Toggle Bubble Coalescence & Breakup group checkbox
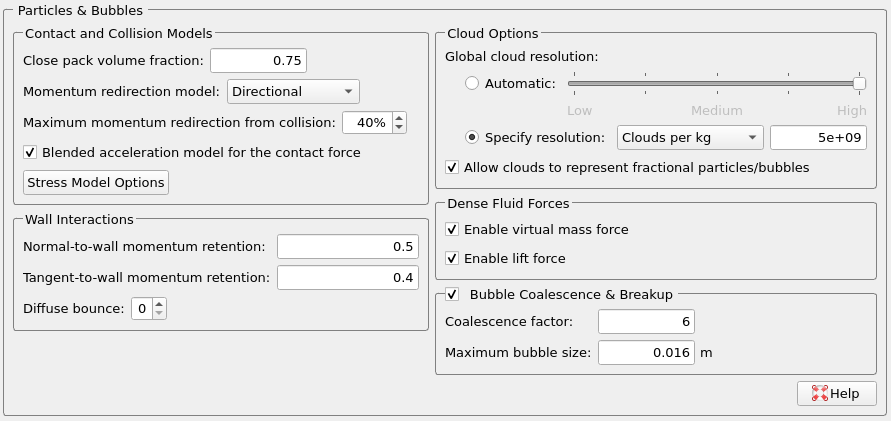 (x=453, y=294)
